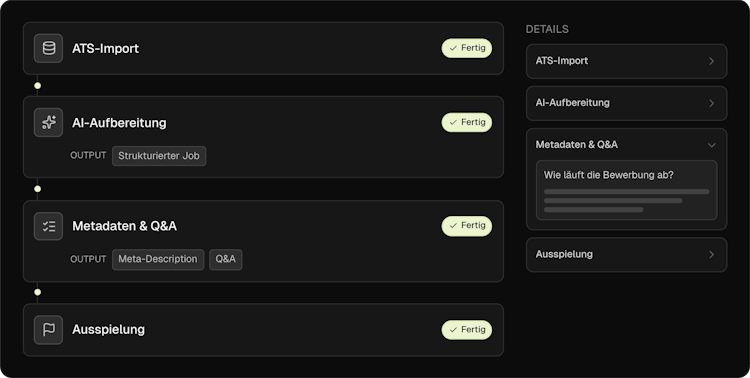This screenshot has height=378, width=750.
Task: Click the flag icon for Ausspielung
Action: 48,330
